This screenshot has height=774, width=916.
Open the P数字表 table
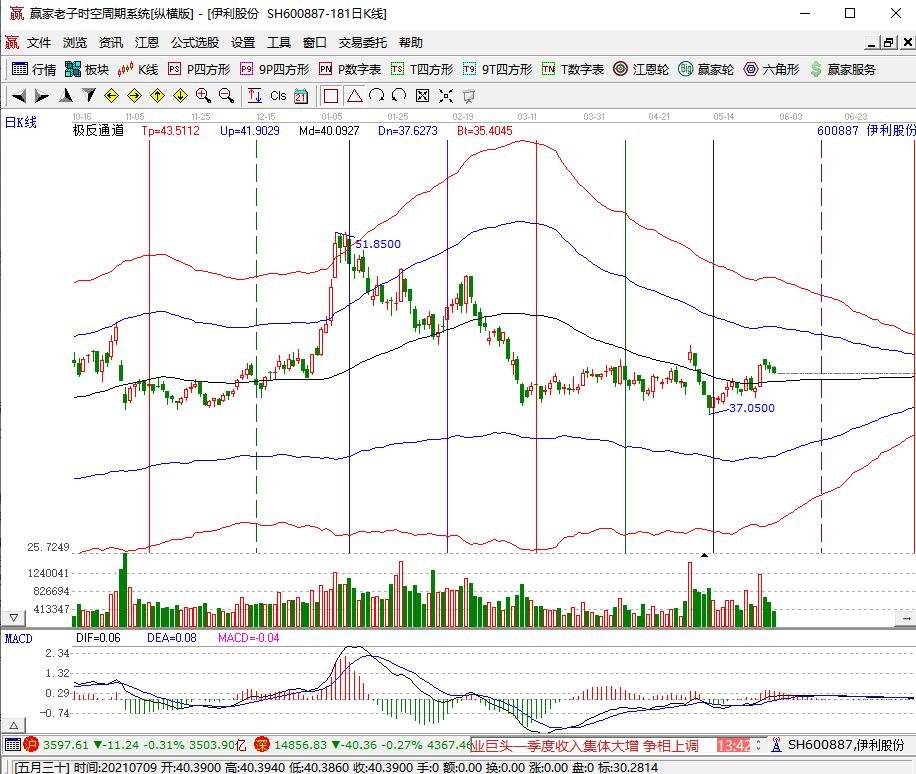point(350,70)
